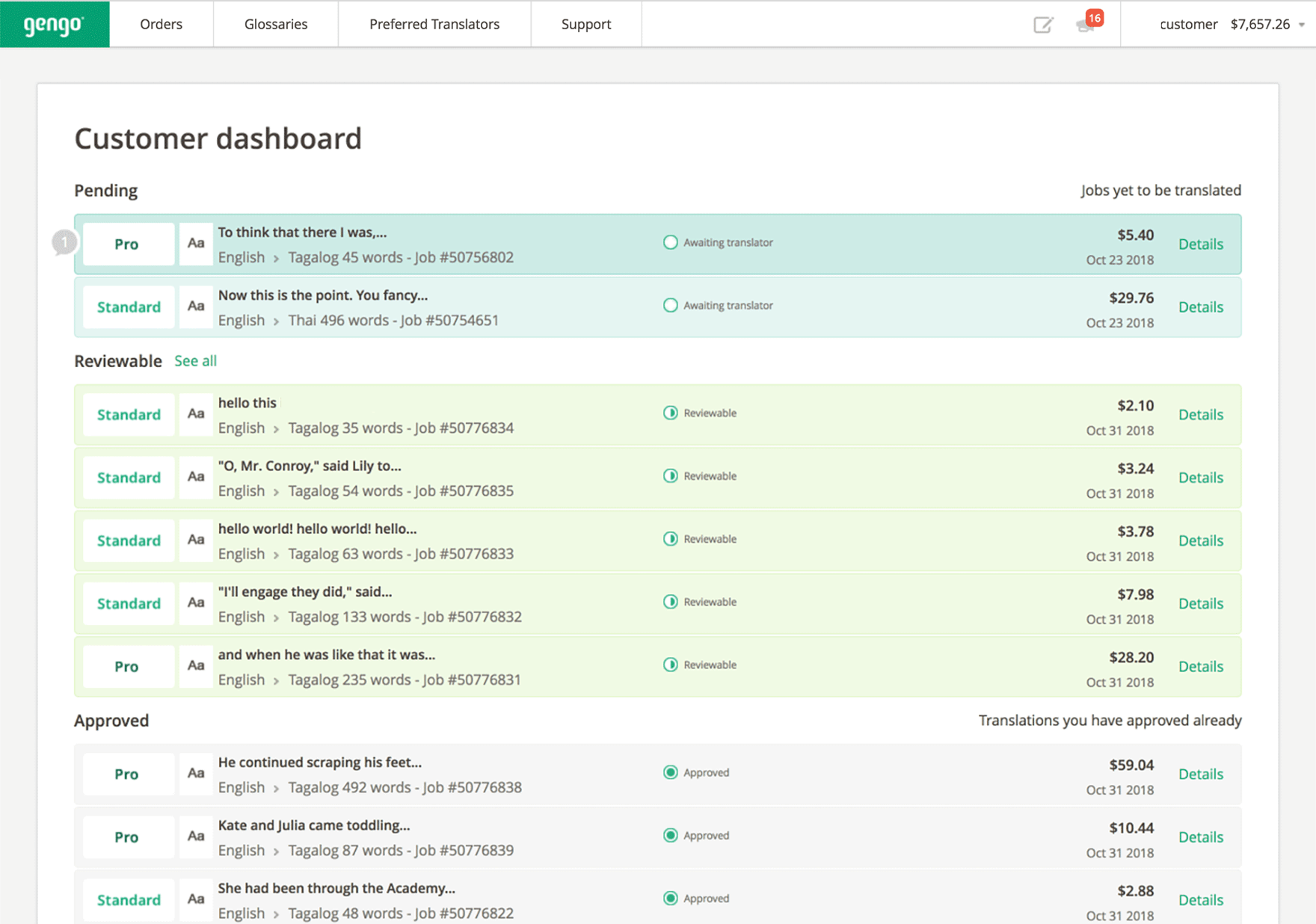Click Approved status icon for job #50776838
Image resolution: width=1316 pixels, height=924 pixels.
670,772
